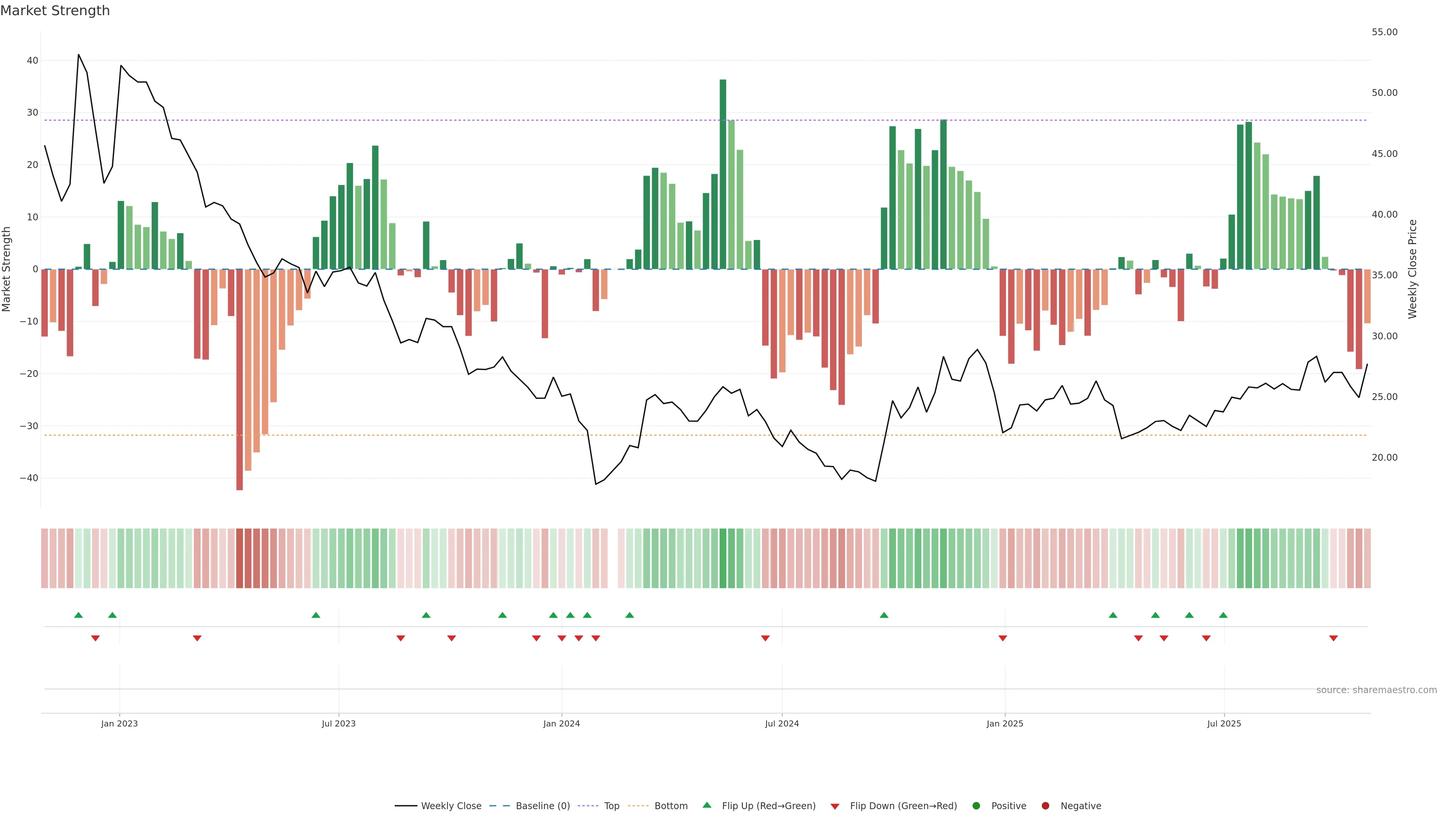Click the Market Strength chart title
The image size is (1456, 819).
pos(55,11)
